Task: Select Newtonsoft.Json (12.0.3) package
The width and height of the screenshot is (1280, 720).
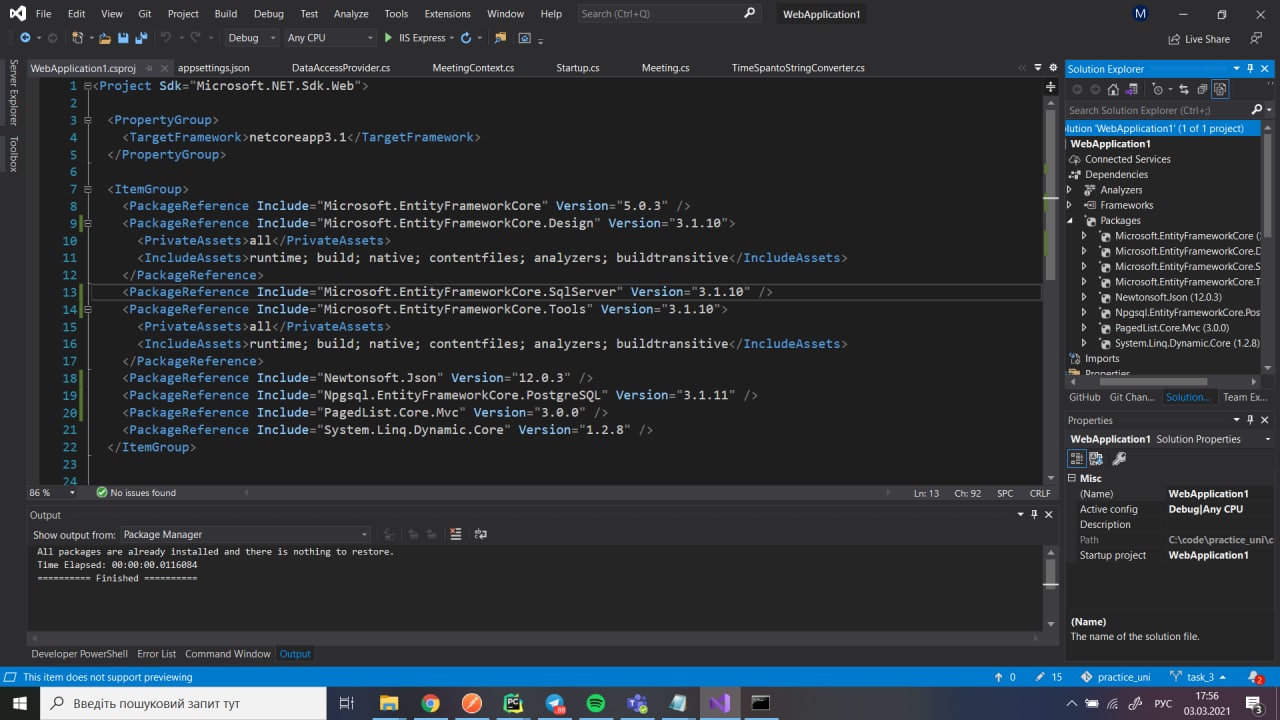Action: 1168,297
